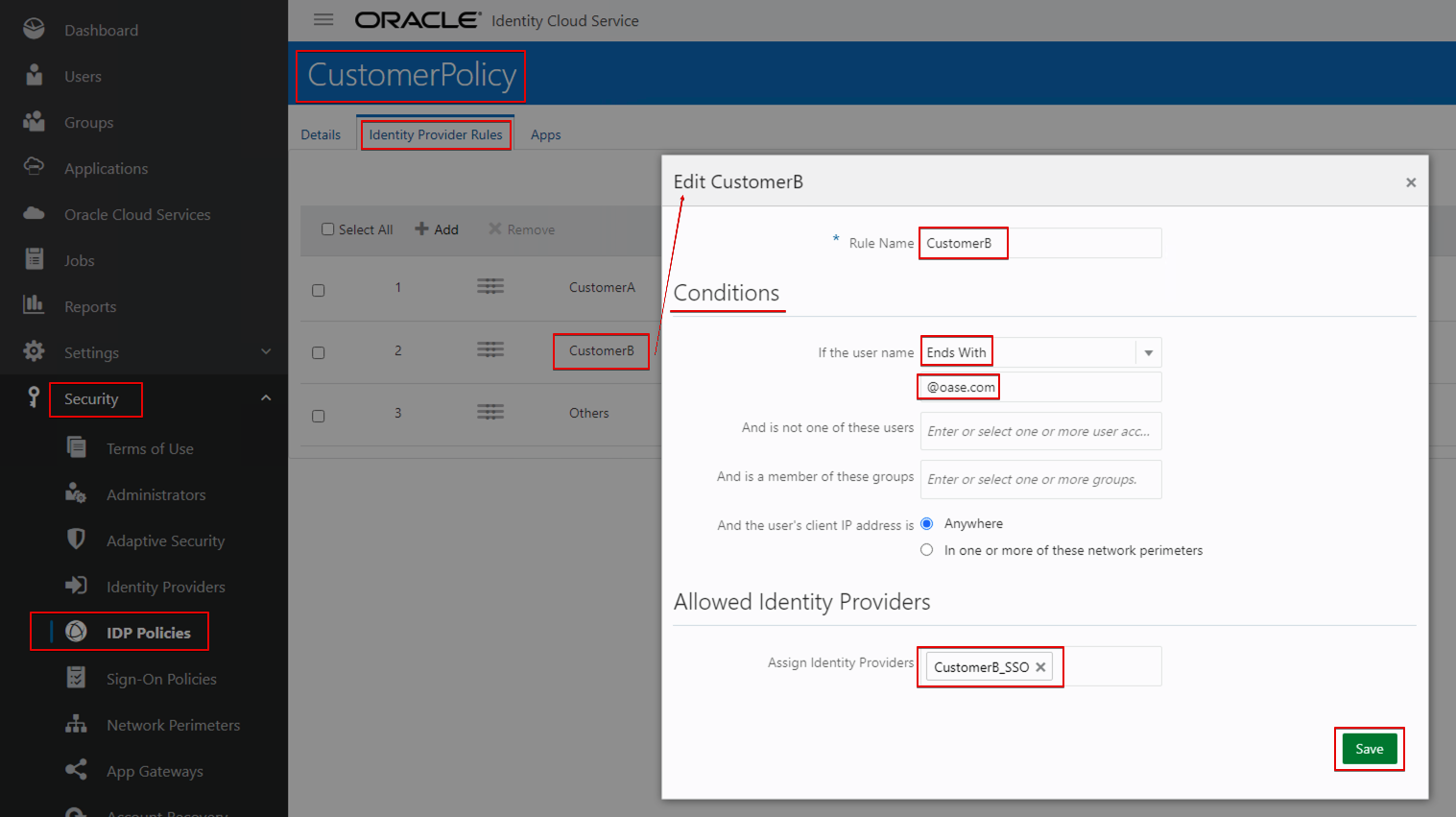Open IDP Policies in sidebar

(149, 633)
